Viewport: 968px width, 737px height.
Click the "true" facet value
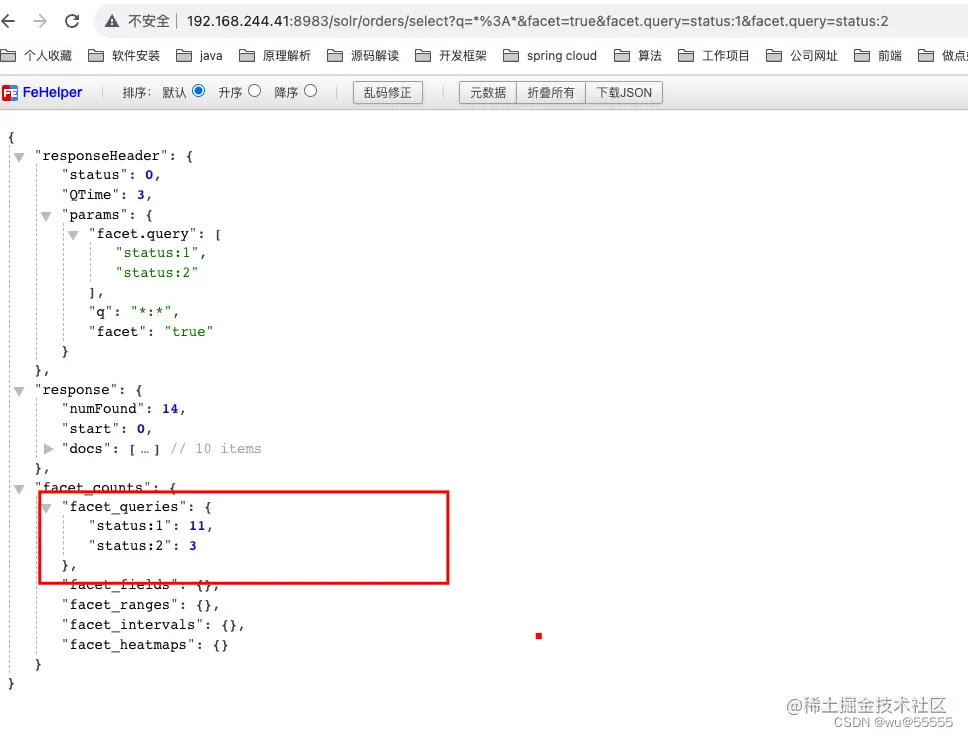point(188,331)
